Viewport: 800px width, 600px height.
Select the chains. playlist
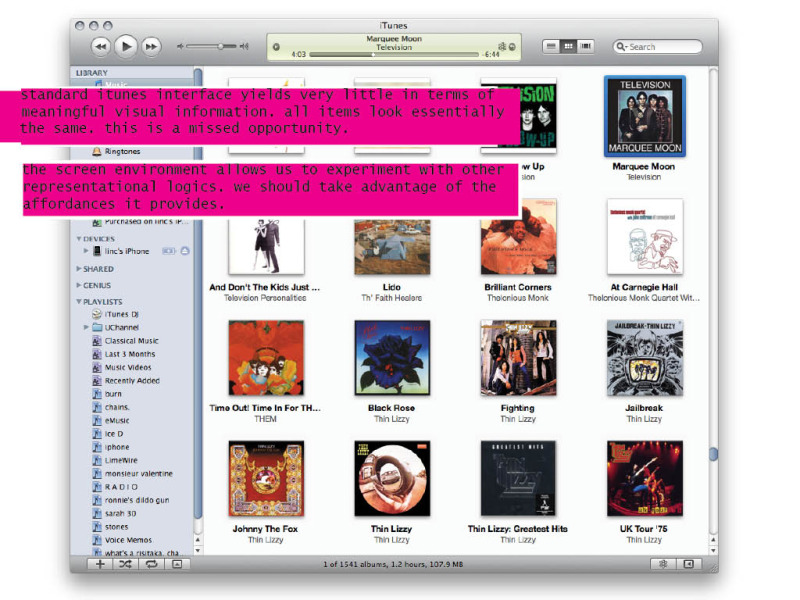click(x=111, y=407)
